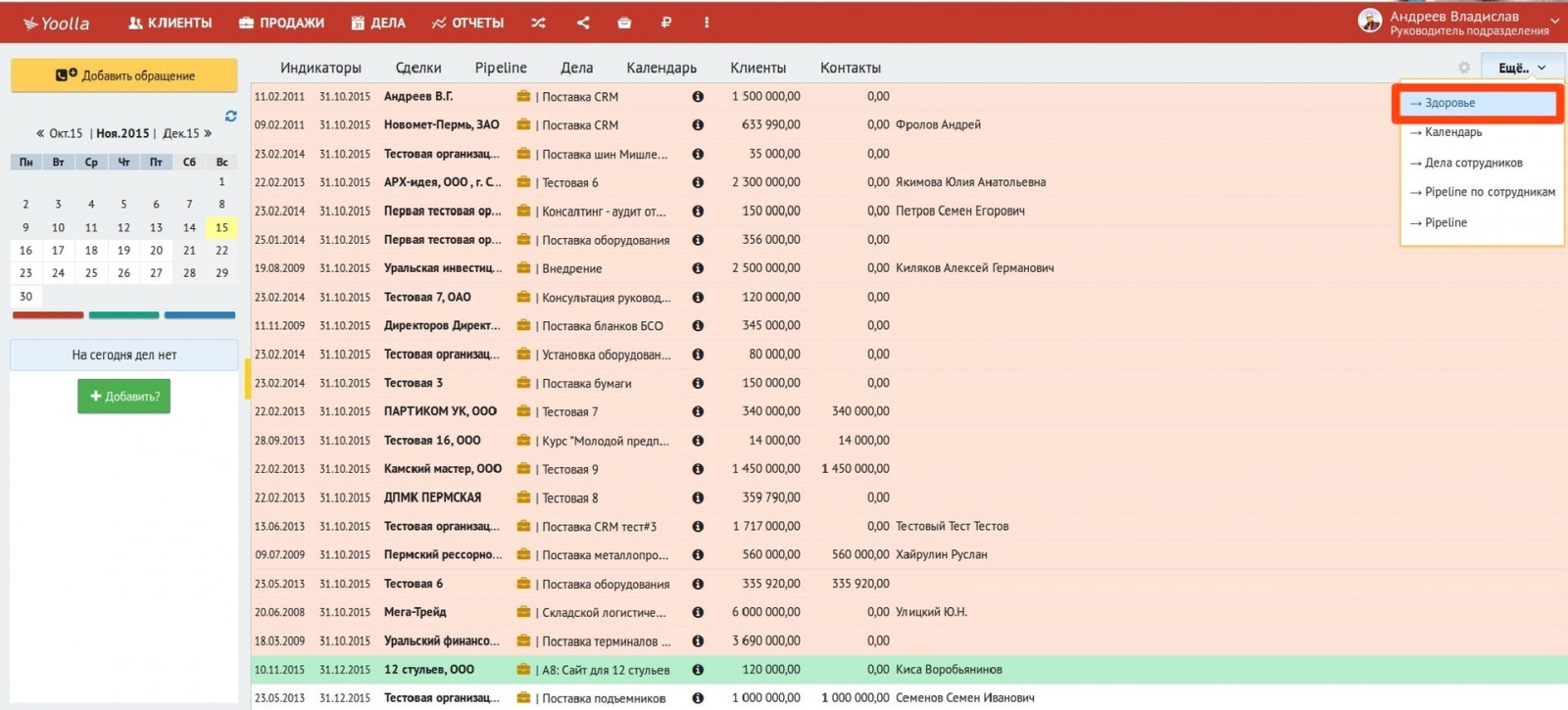Screen dimensions: 1568x710
Task: Open client link Новомет-Пермь, ЗАО
Action: pyautogui.click(x=442, y=124)
